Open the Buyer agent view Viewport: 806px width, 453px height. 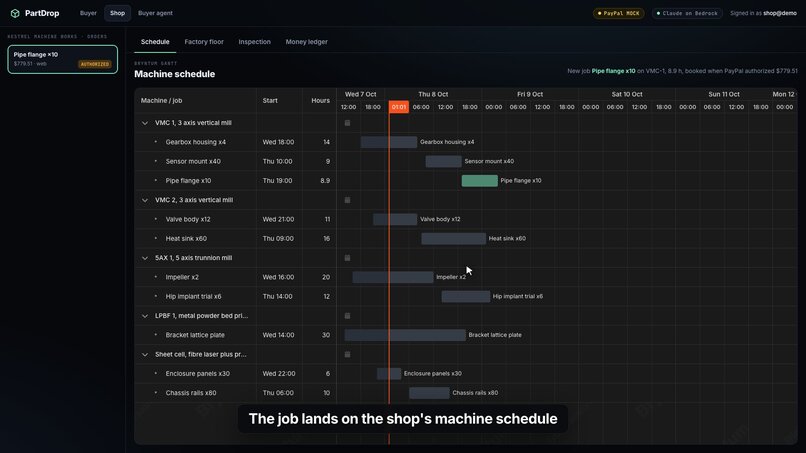point(155,13)
